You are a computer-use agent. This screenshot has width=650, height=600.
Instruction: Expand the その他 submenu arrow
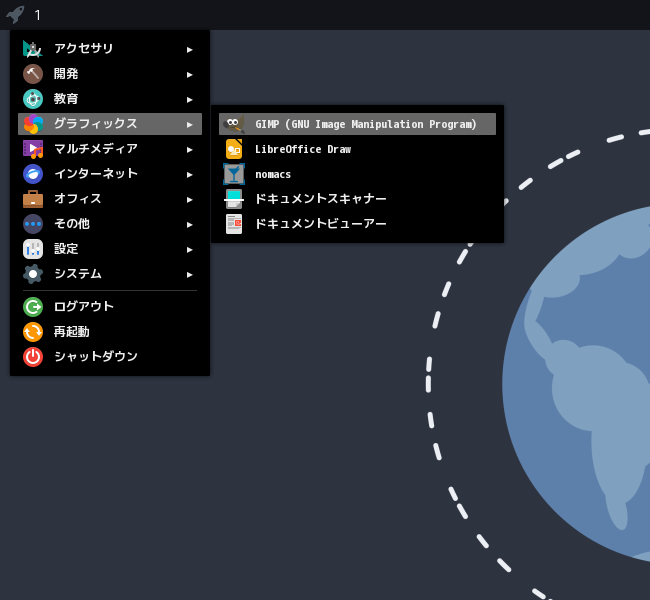189,225
